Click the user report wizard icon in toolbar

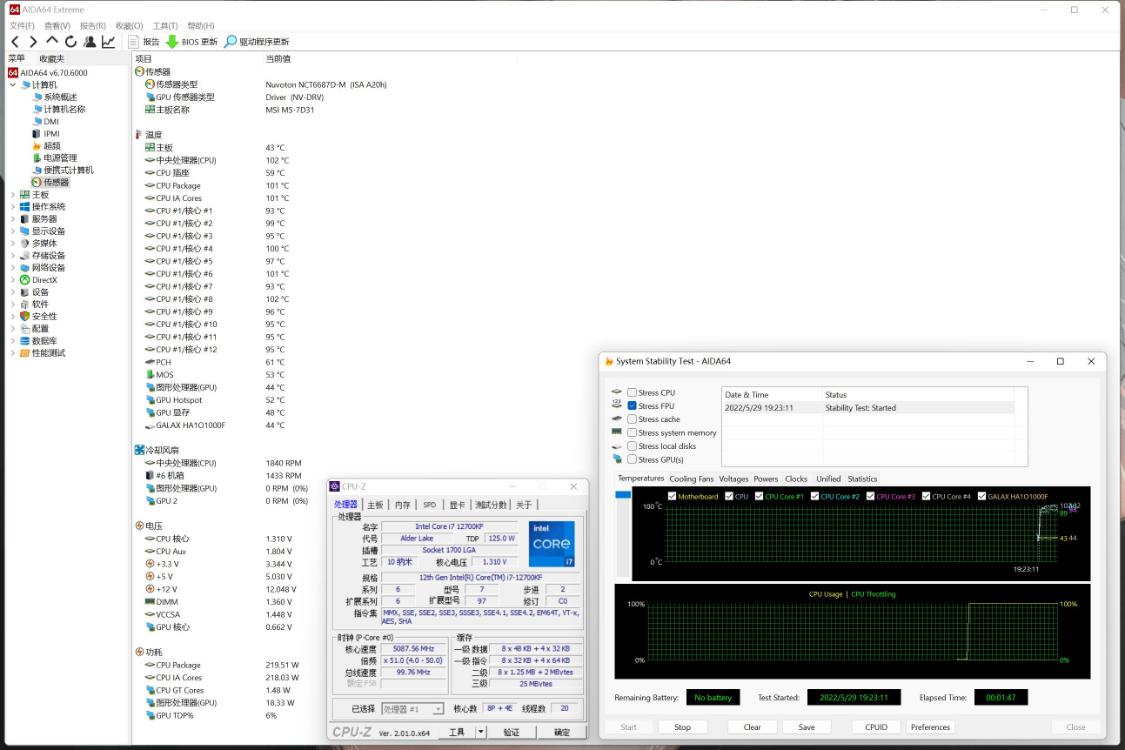(90, 42)
